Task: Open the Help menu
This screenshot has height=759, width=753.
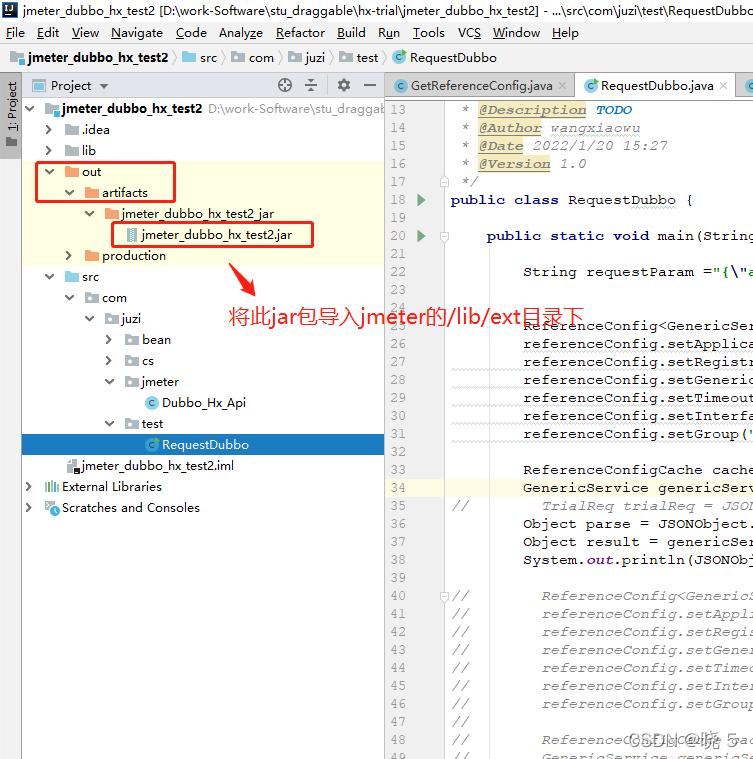Action: pos(565,33)
